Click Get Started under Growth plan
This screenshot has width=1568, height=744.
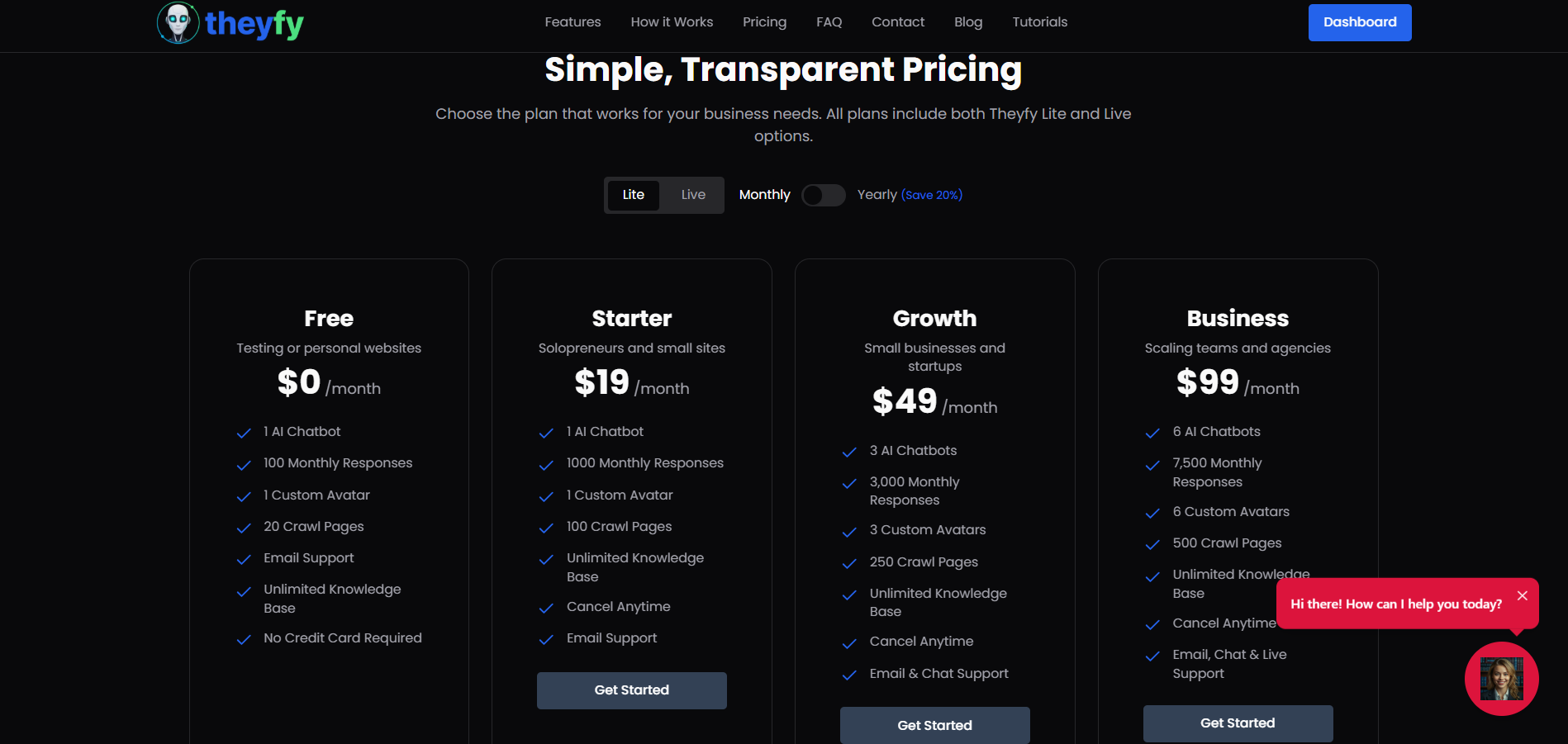click(x=934, y=725)
